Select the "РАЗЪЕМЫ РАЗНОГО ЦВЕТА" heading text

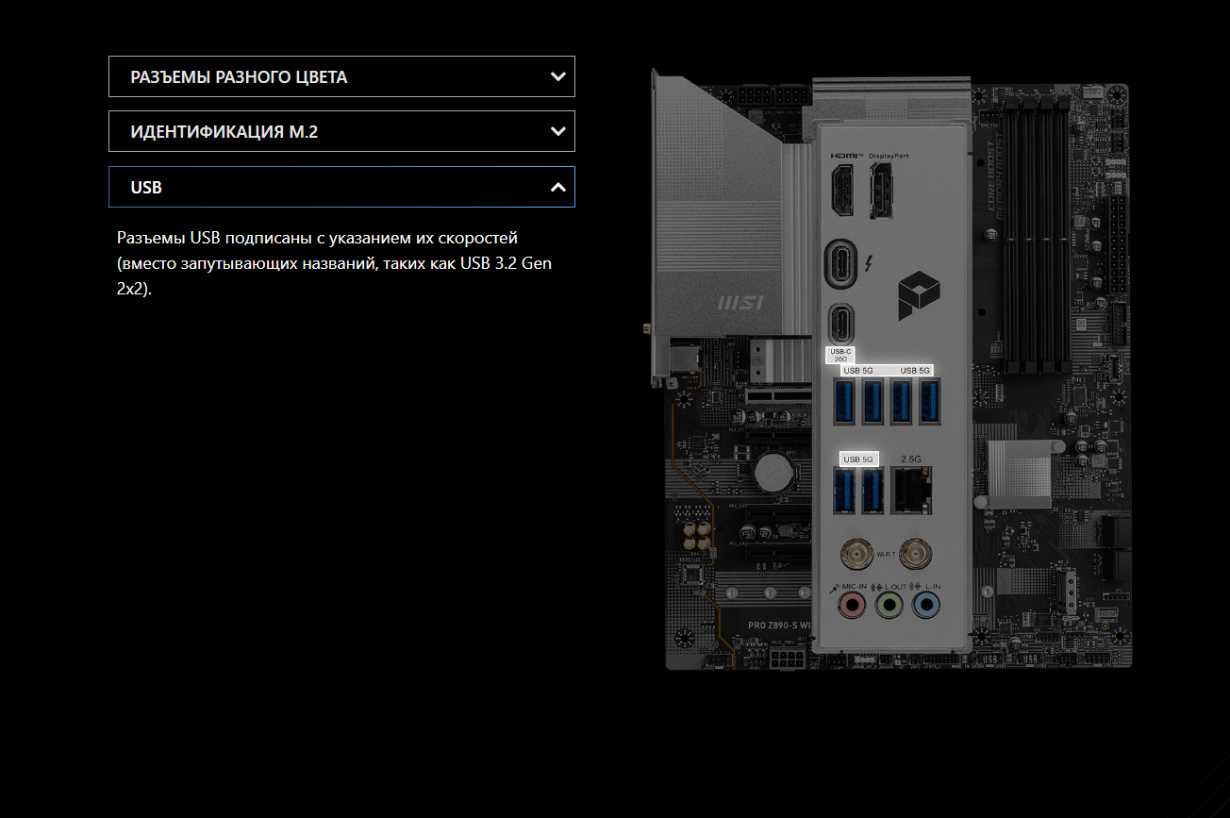(238, 77)
